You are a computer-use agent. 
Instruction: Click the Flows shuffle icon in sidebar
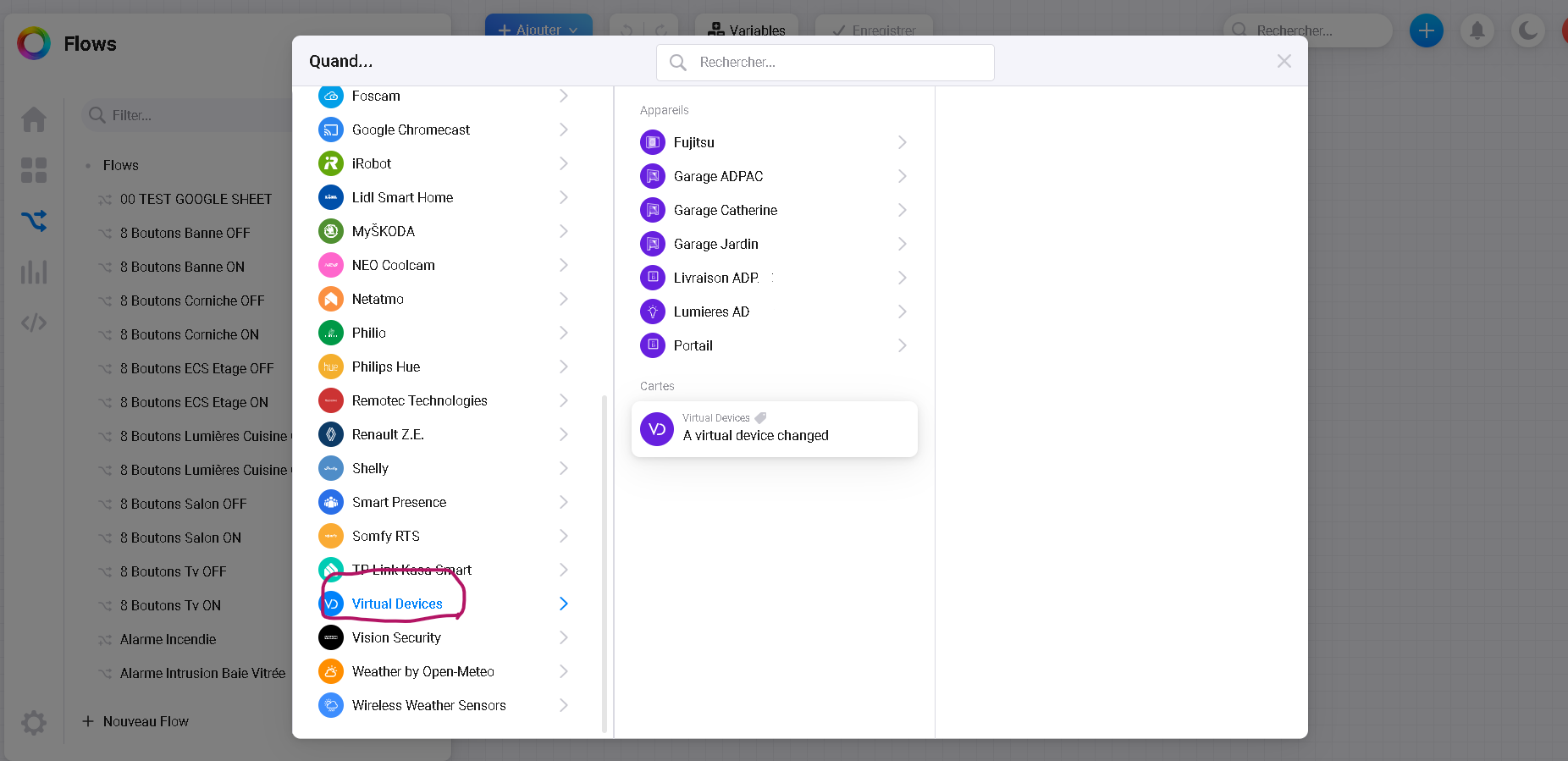click(x=34, y=221)
